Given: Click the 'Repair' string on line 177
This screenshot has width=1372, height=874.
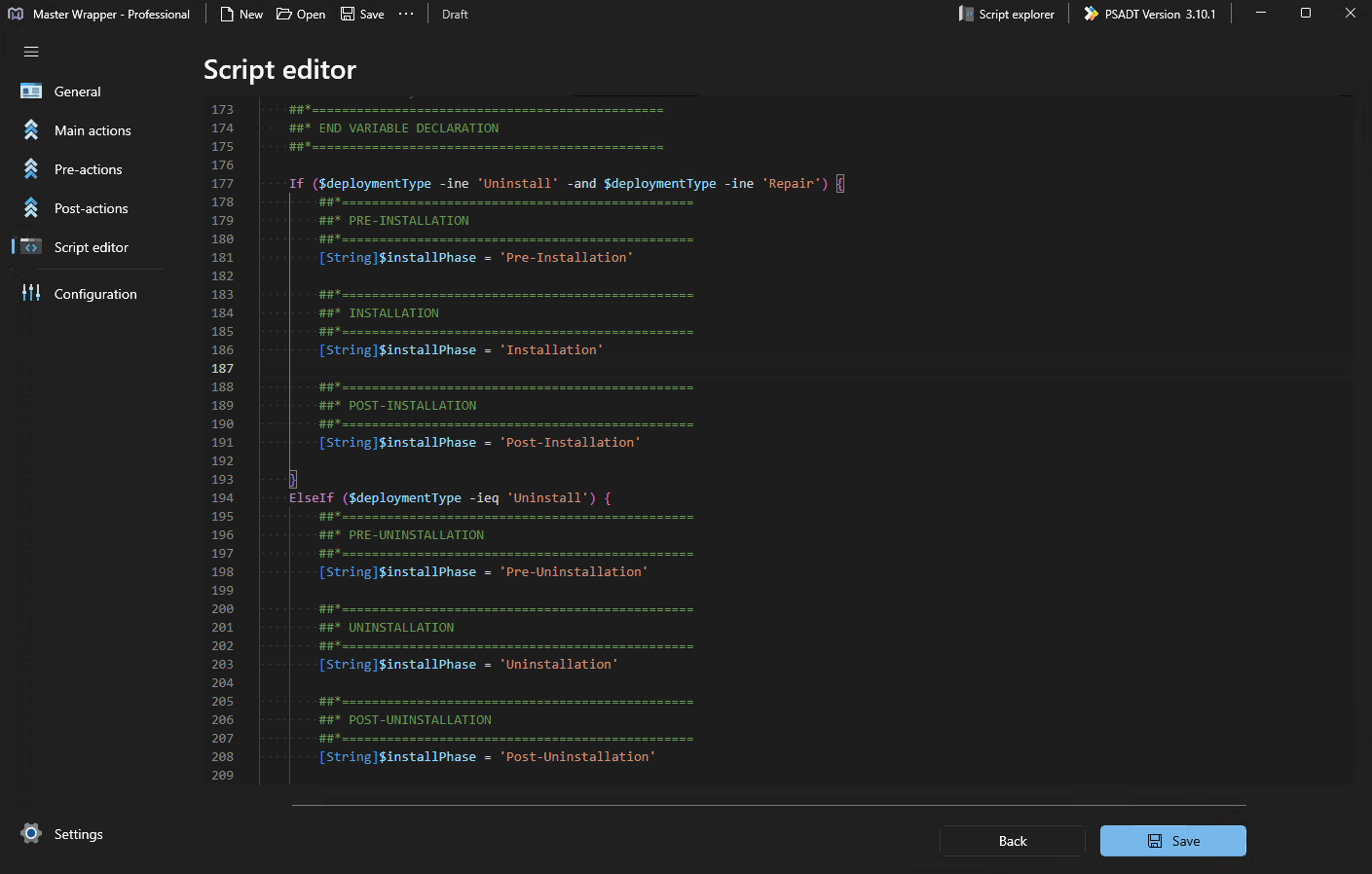Looking at the screenshot, I should [x=791, y=184].
